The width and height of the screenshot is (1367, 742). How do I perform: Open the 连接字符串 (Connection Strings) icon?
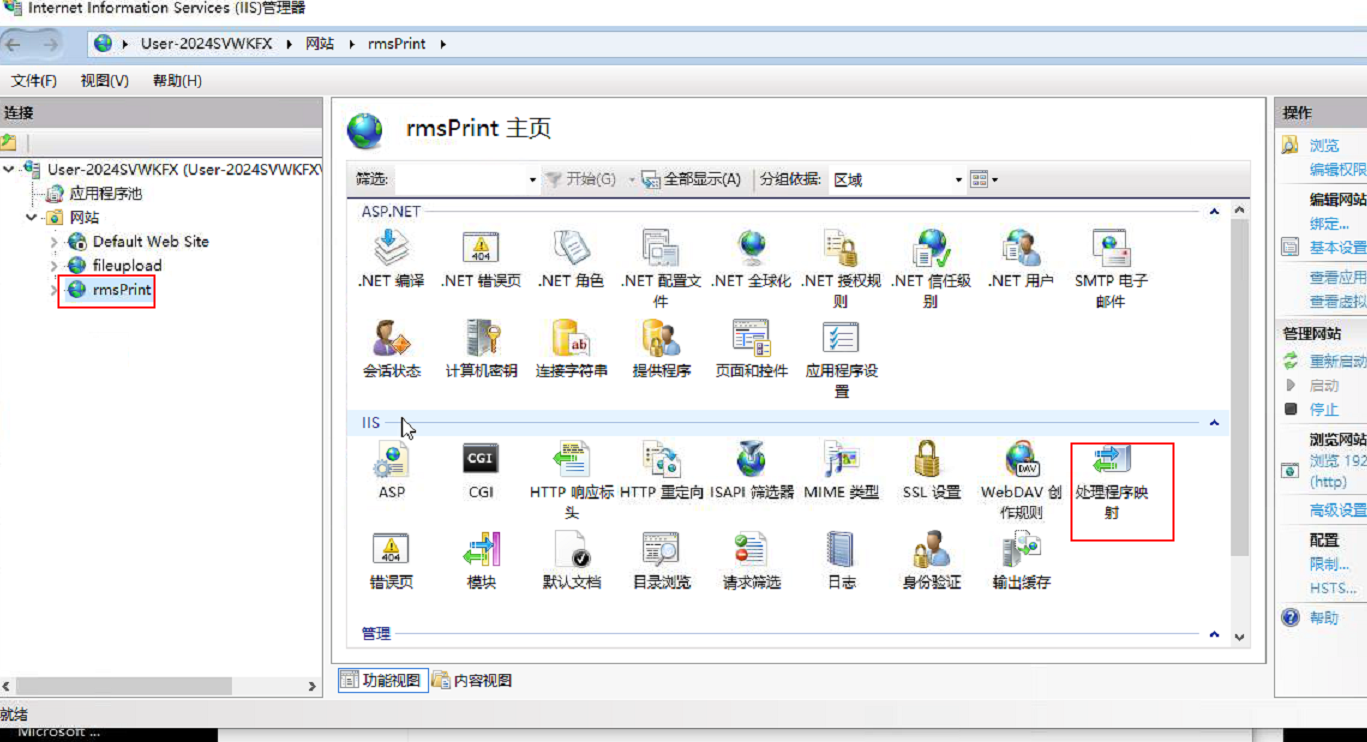click(x=570, y=345)
